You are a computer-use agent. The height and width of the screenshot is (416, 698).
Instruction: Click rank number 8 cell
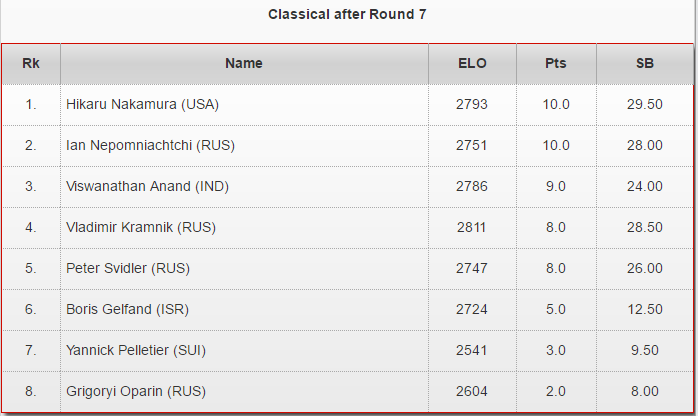tap(31, 391)
